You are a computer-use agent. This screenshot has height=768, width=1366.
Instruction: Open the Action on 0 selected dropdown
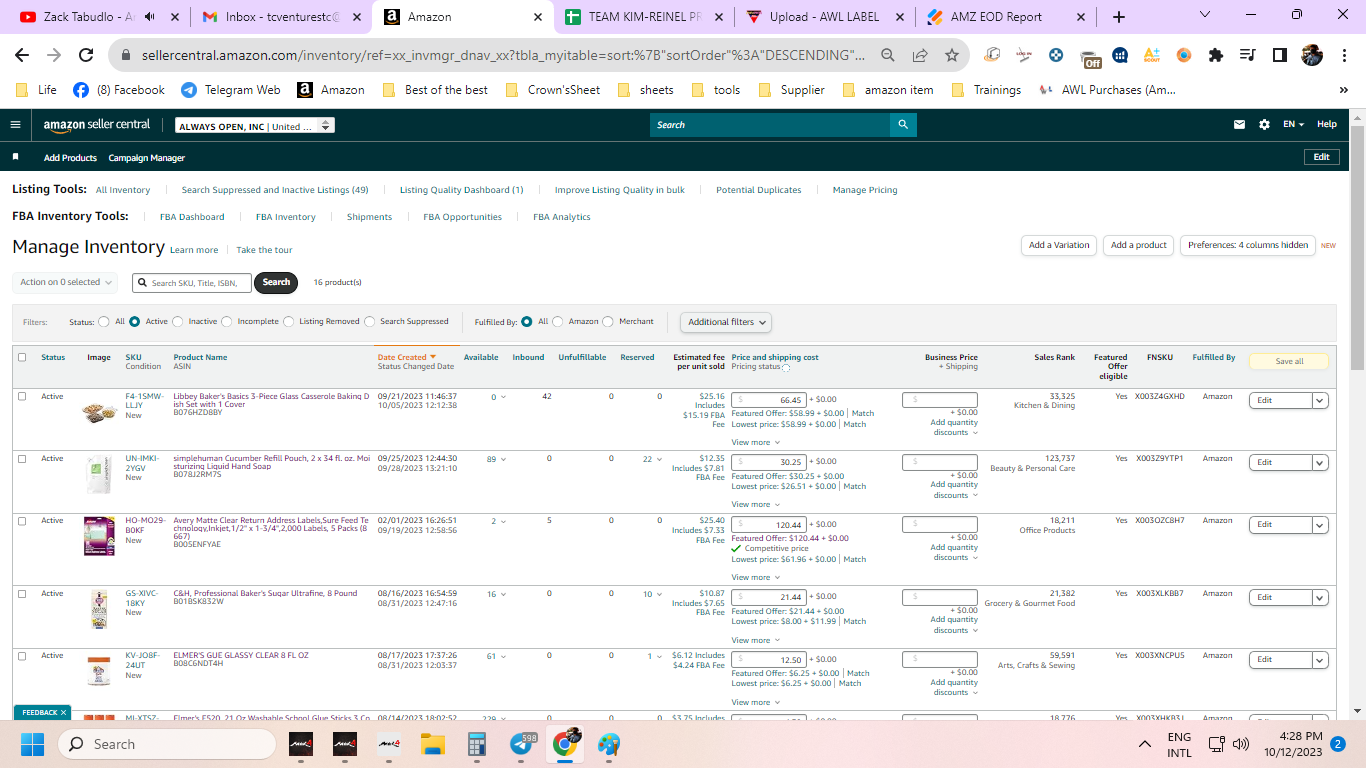click(65, 282)
